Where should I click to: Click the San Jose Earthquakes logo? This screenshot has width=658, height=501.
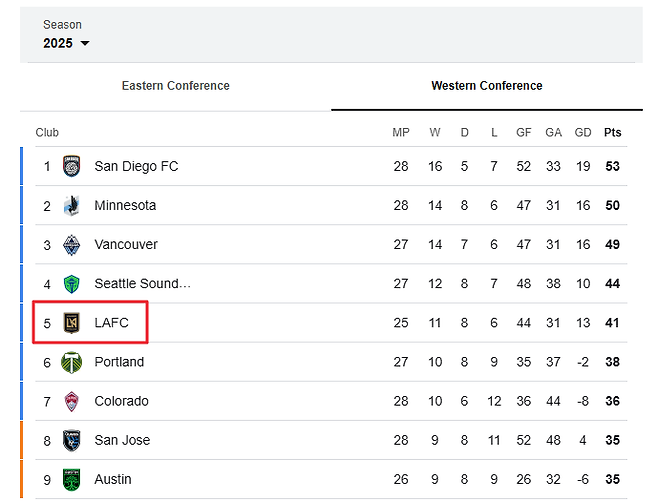tap(71, 440)
